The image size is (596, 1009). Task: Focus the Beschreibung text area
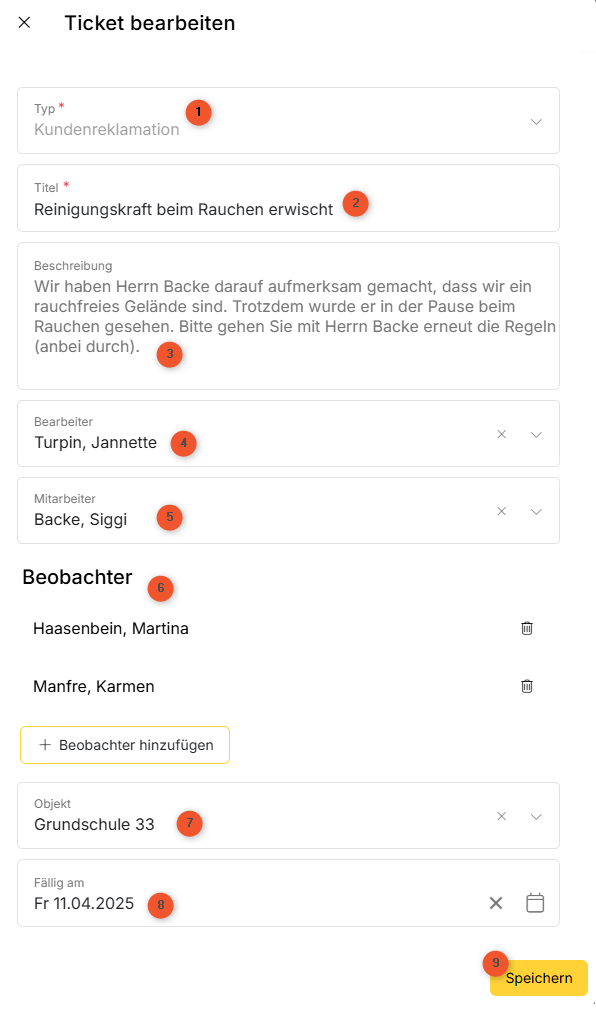[x=288, y=316]
